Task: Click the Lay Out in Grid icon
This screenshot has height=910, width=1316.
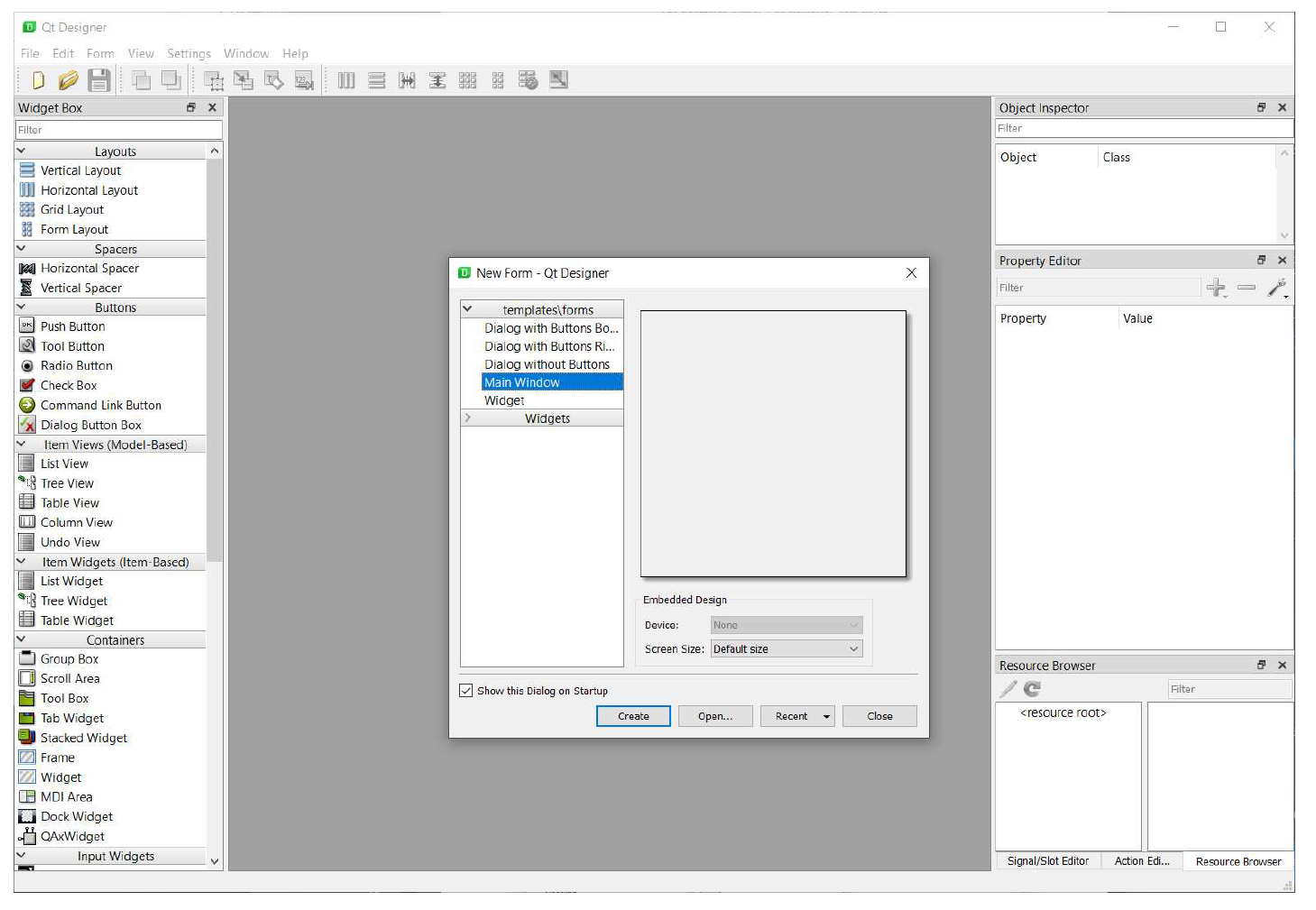Action: click(x=467, y=80)
